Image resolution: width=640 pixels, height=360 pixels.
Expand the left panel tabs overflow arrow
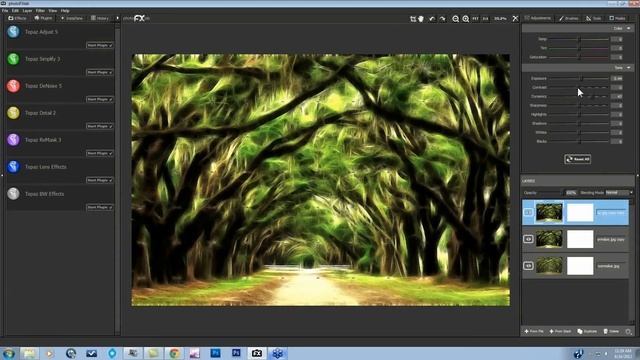118,18
